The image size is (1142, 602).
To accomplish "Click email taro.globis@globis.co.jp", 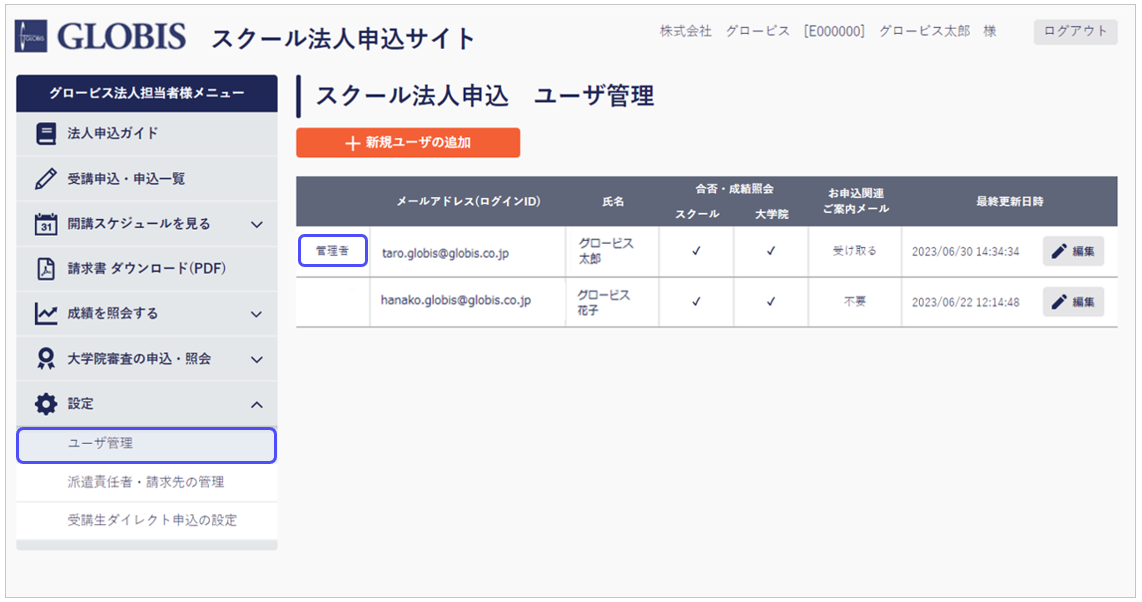I will tap(445, 253).
